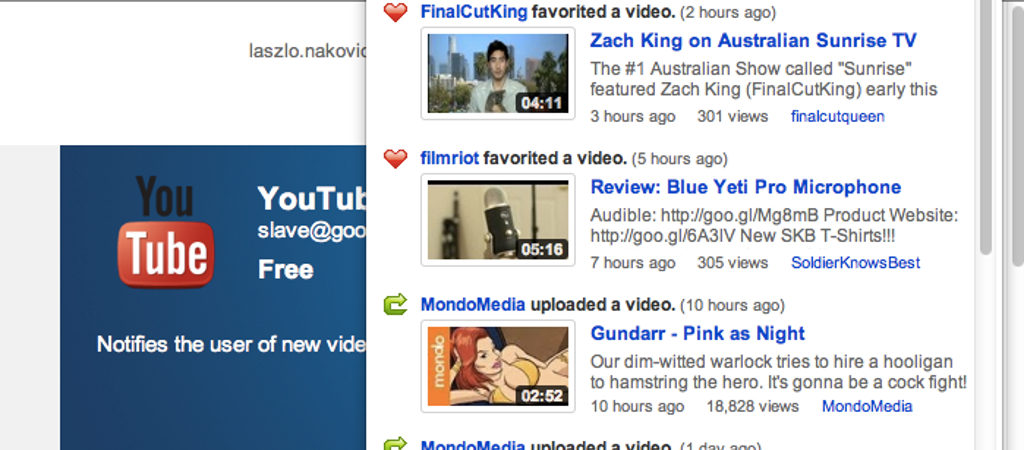1024x450 pixels.
Task: Open Gundarr Pink as Night thumbnail
Action: click(x=498, y=366)
